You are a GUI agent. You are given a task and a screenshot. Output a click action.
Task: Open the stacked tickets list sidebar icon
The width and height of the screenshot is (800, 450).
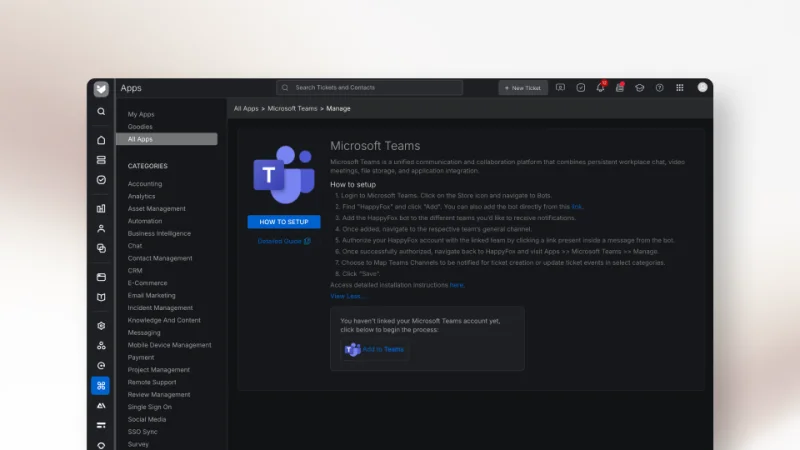point(101,160)
